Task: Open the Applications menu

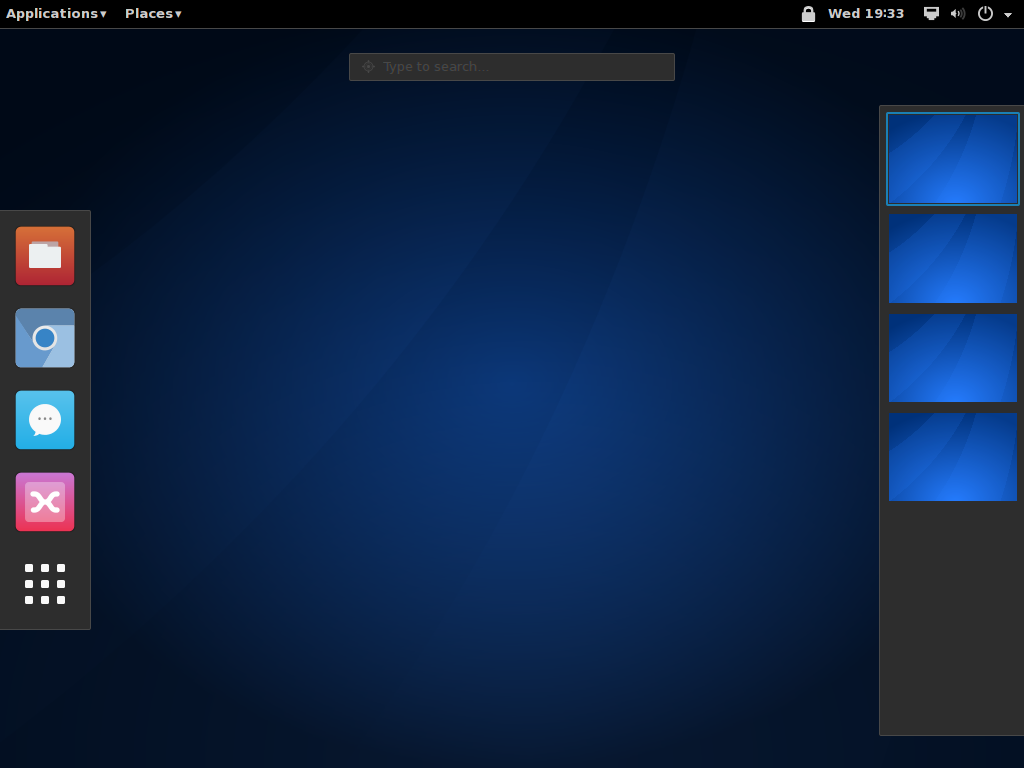Action: click(x=50, y=14)
